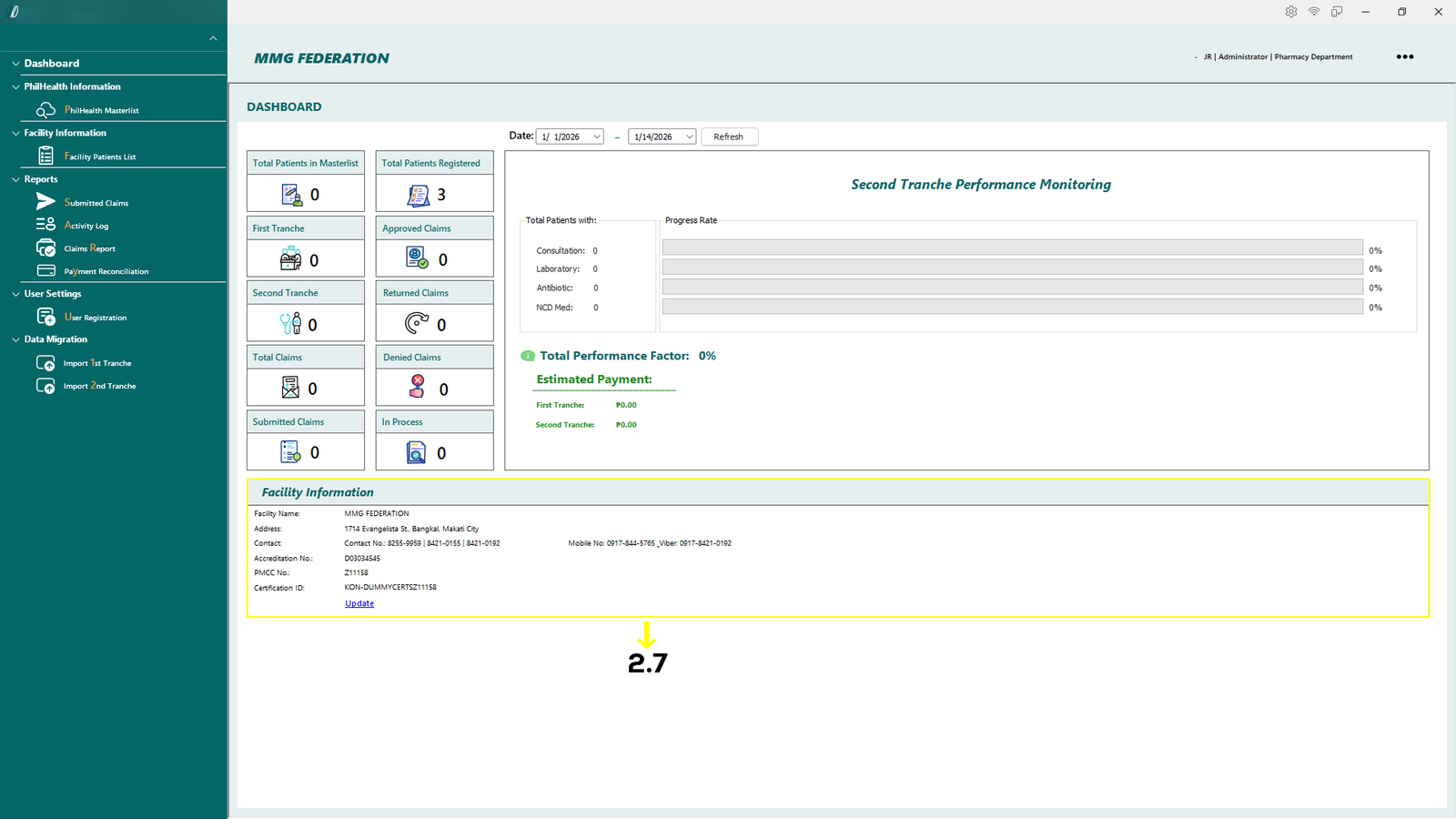Open the Claims Report icon
This screenshot has width=1456, height=819.
[45, 248]
